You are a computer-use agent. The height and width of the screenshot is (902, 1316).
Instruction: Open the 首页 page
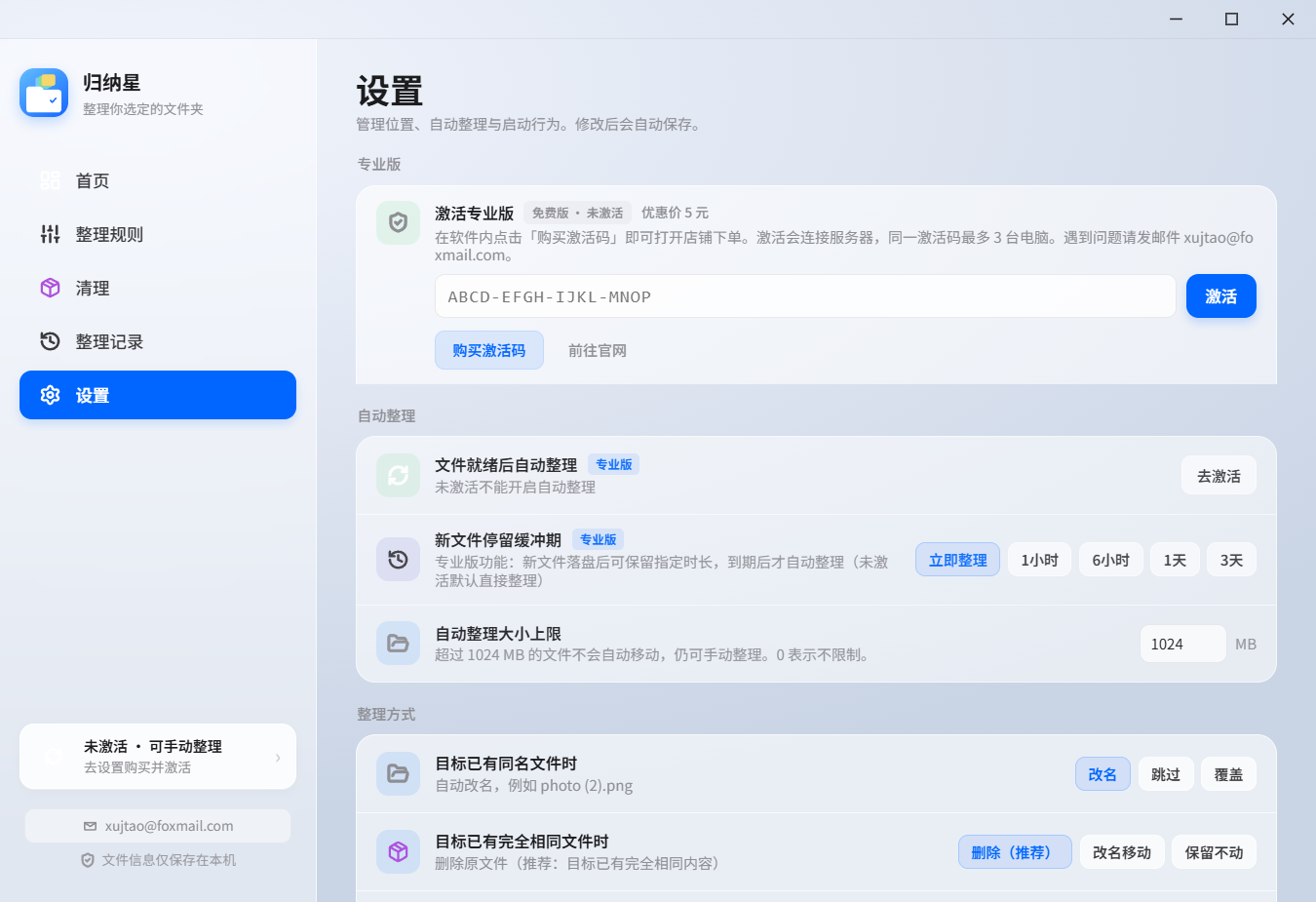[158, 180]
